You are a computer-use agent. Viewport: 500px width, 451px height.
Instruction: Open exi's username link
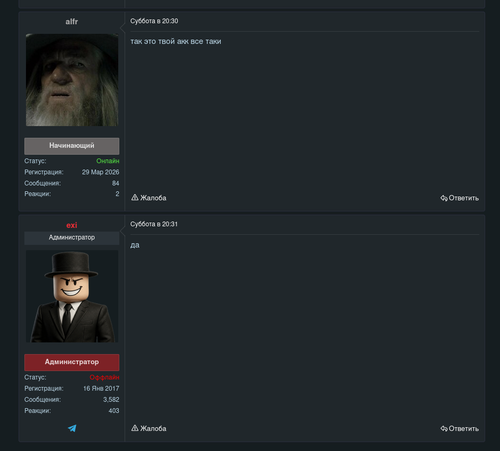(72, 225)
